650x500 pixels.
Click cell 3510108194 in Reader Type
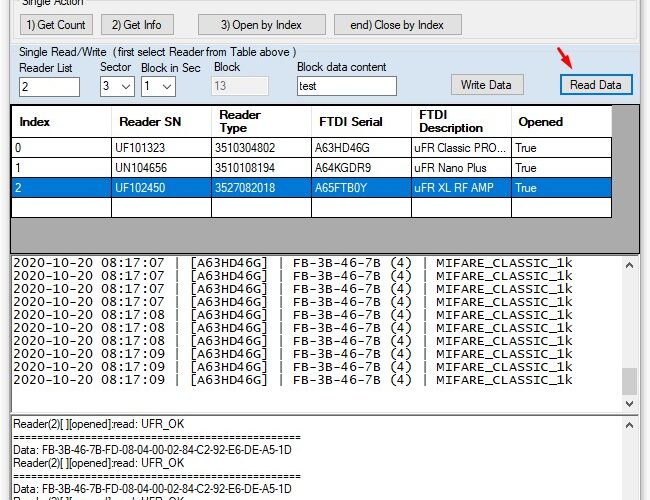(x=261, y=168)
